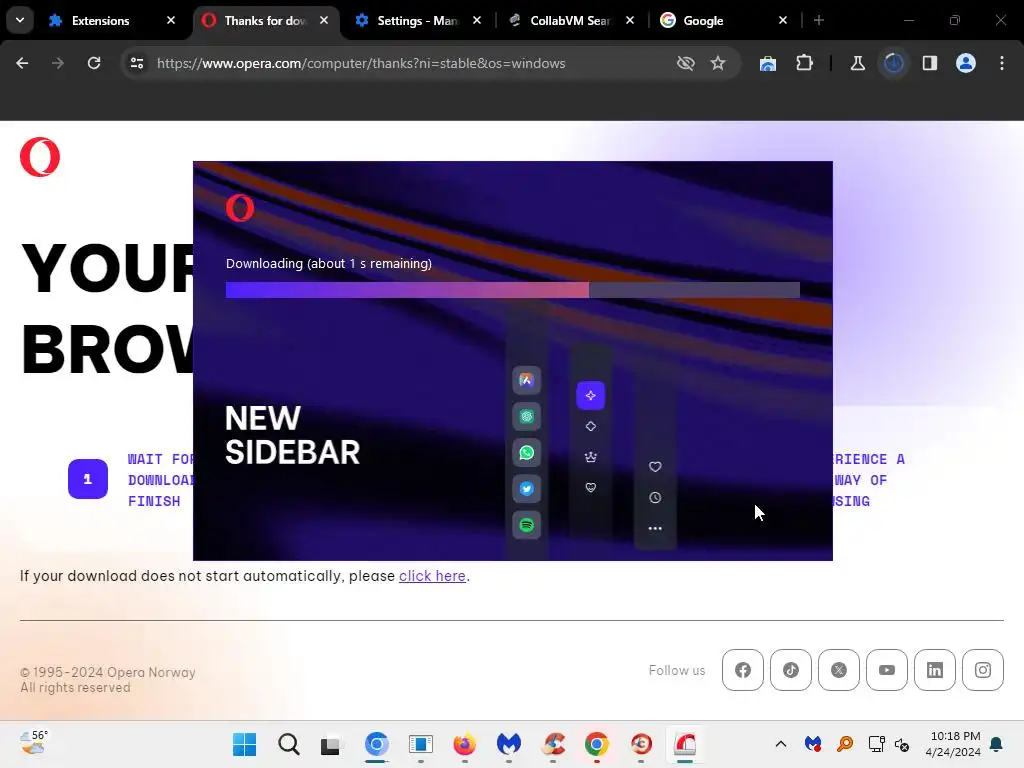1024x768 pixels.
Task: Open Windows taskbar search
Action: click(x=288, y=744)
